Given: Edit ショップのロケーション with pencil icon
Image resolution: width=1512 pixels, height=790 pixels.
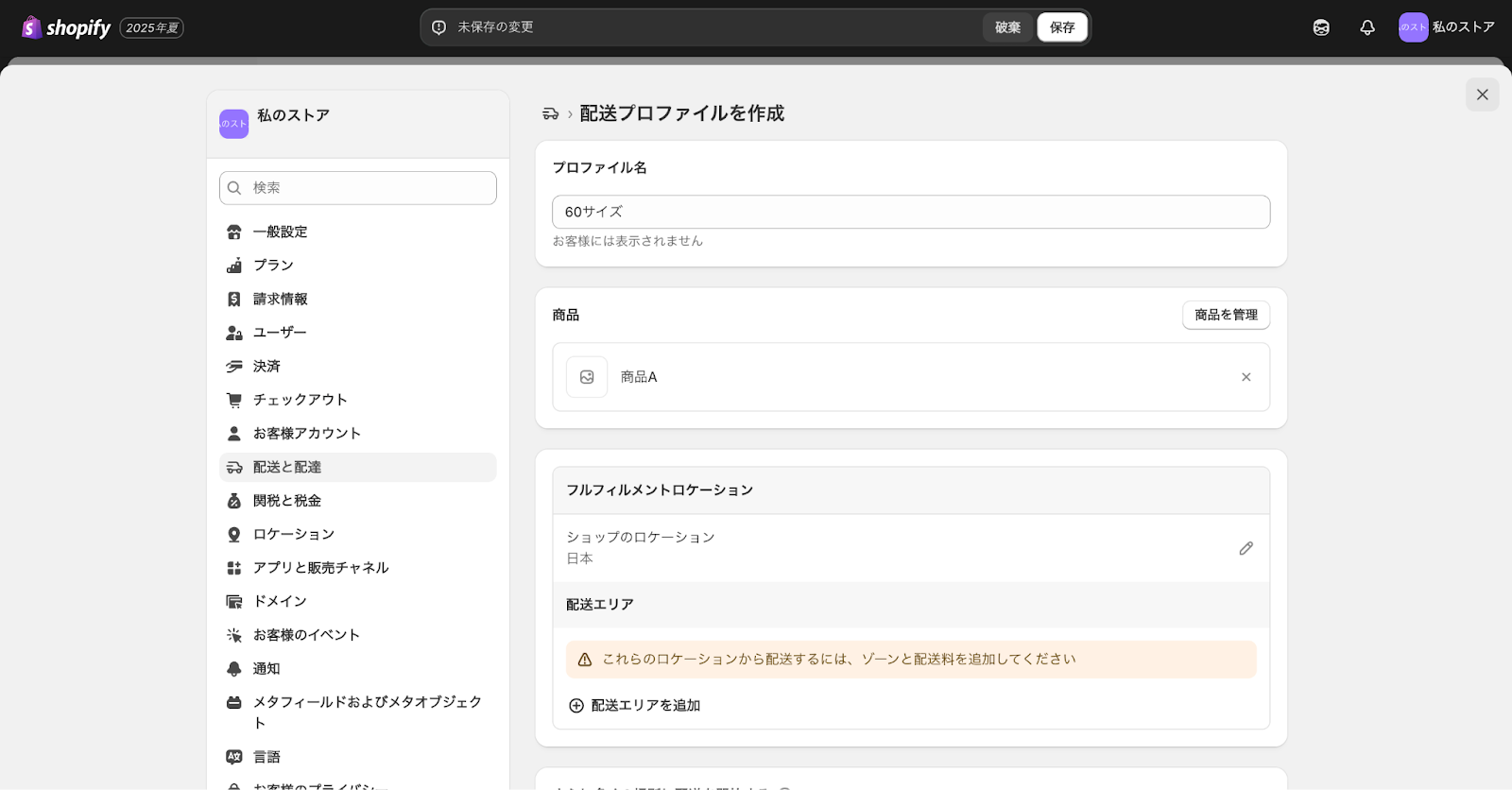Looking at the screenshot, I should coord(1246,548).
